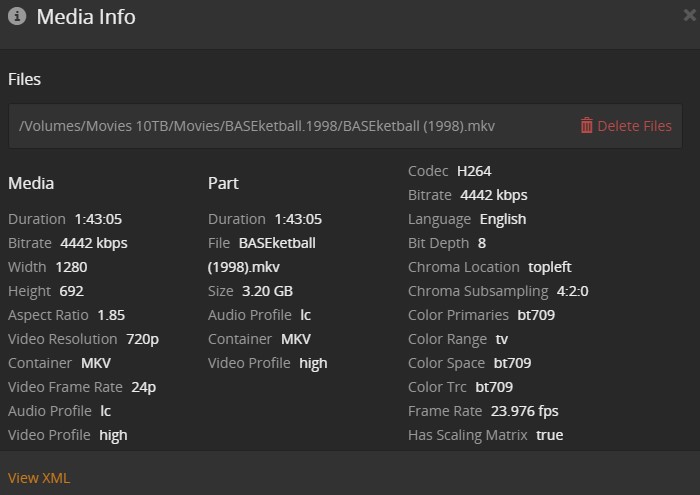Viewport: 700px width, 495px height.
Task: Close the Media Info dialog
Action: click(690, 16)
